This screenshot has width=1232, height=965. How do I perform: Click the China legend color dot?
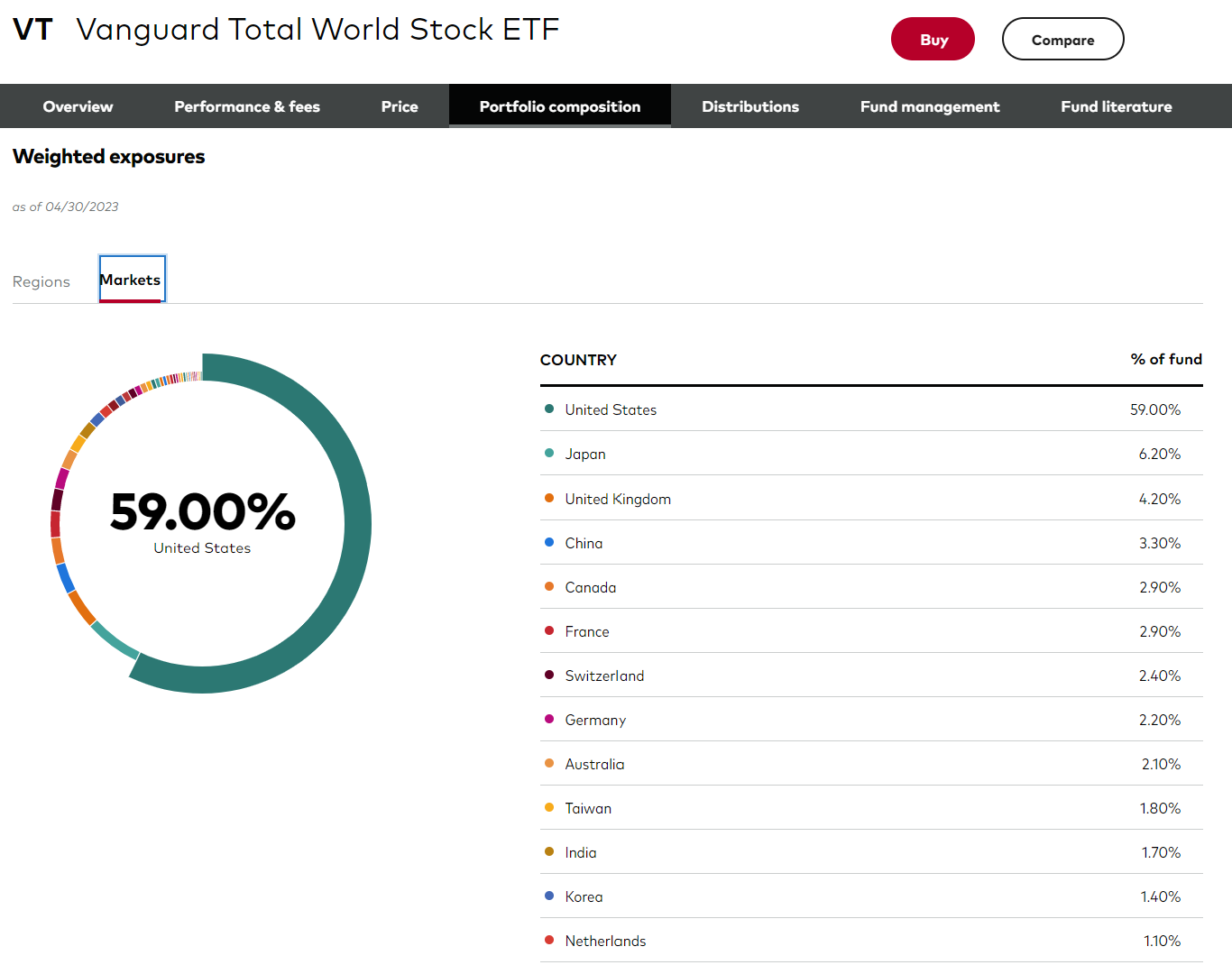[549, 542]
